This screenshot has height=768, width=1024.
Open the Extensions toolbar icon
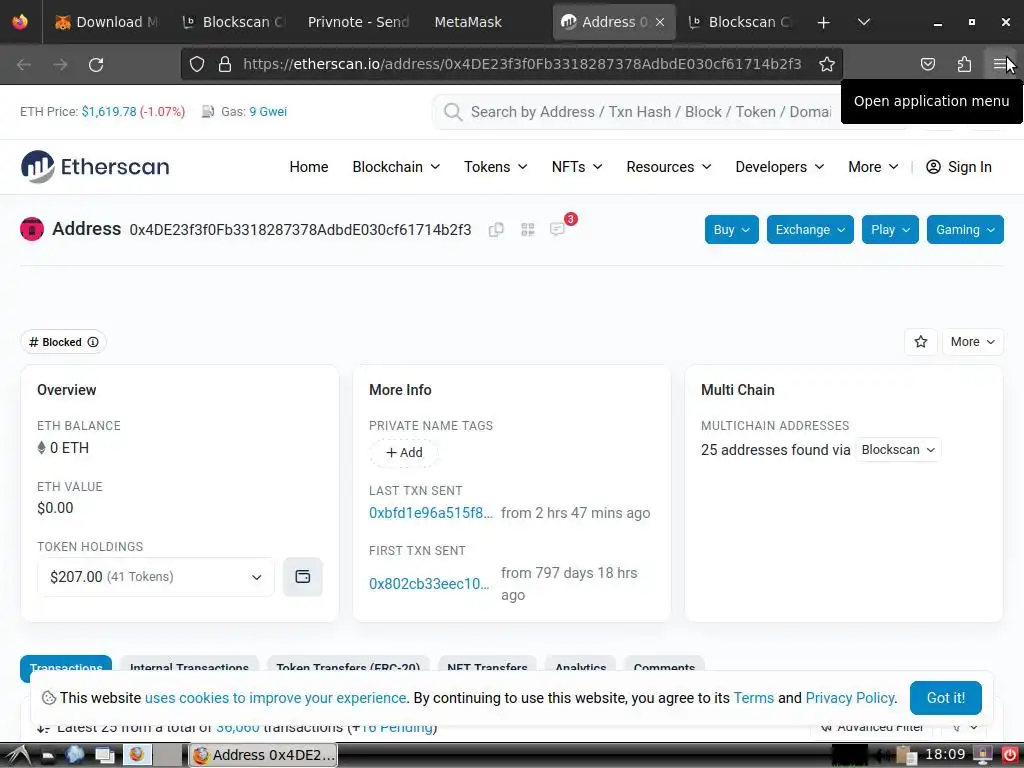[x=964, y=64]
